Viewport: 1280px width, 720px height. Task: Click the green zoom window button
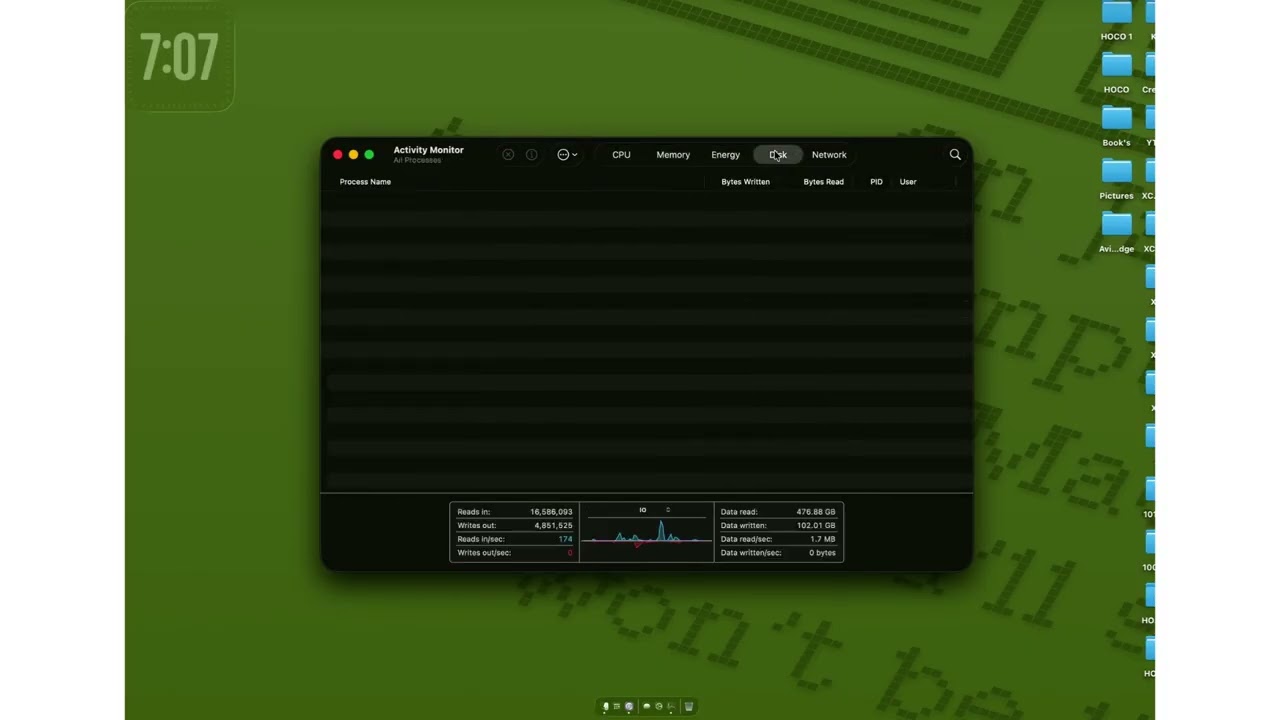coord(369,155)
